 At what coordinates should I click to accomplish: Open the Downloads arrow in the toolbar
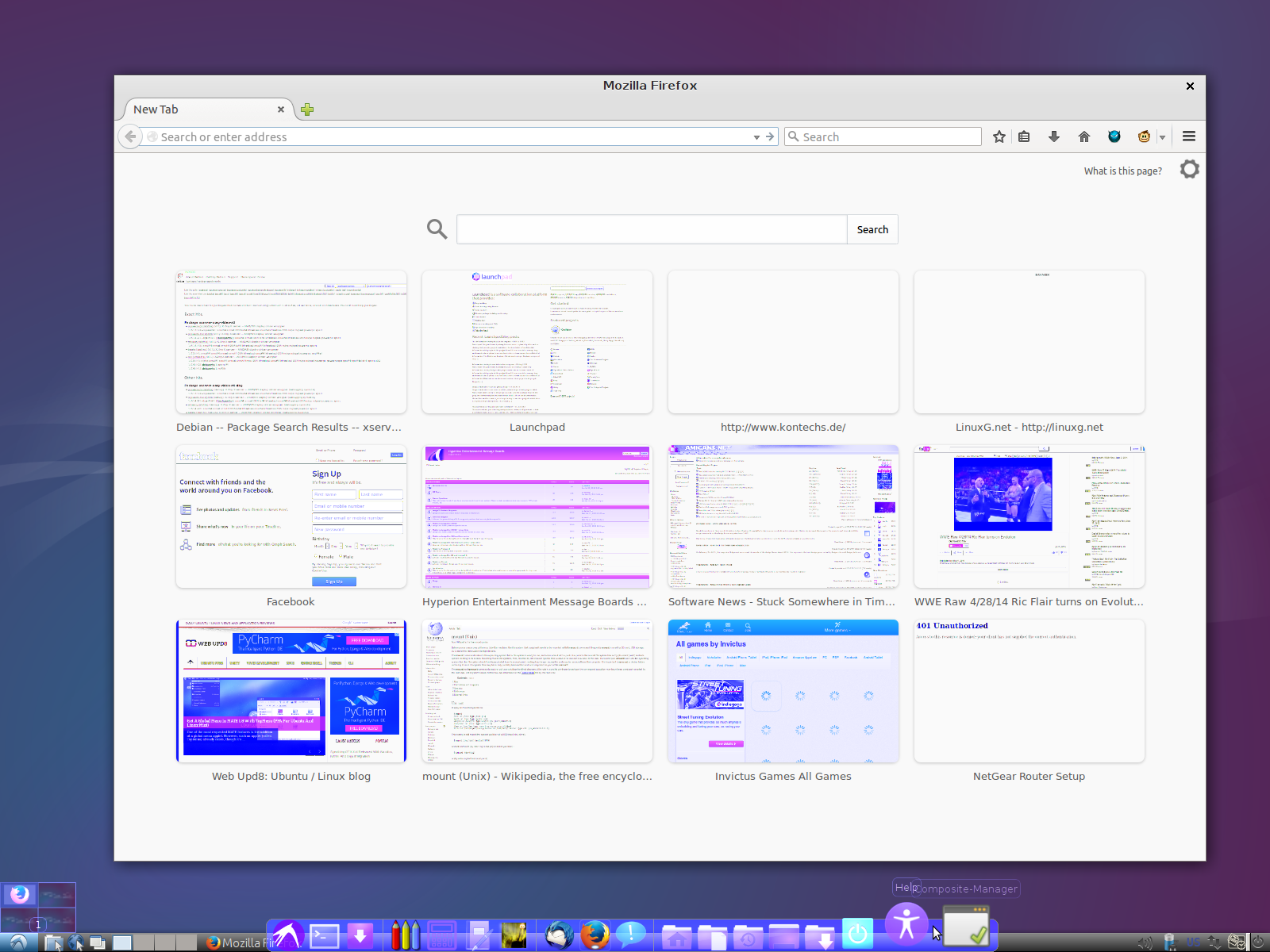click(x=1054, y=136)
